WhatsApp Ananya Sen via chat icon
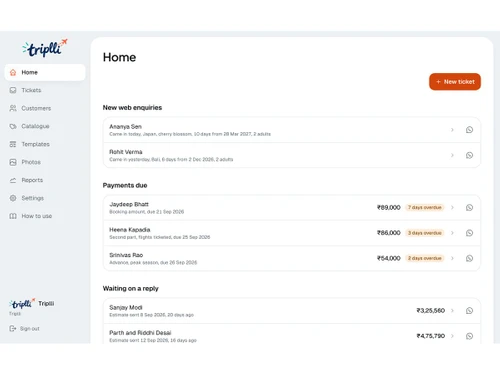 469,130
